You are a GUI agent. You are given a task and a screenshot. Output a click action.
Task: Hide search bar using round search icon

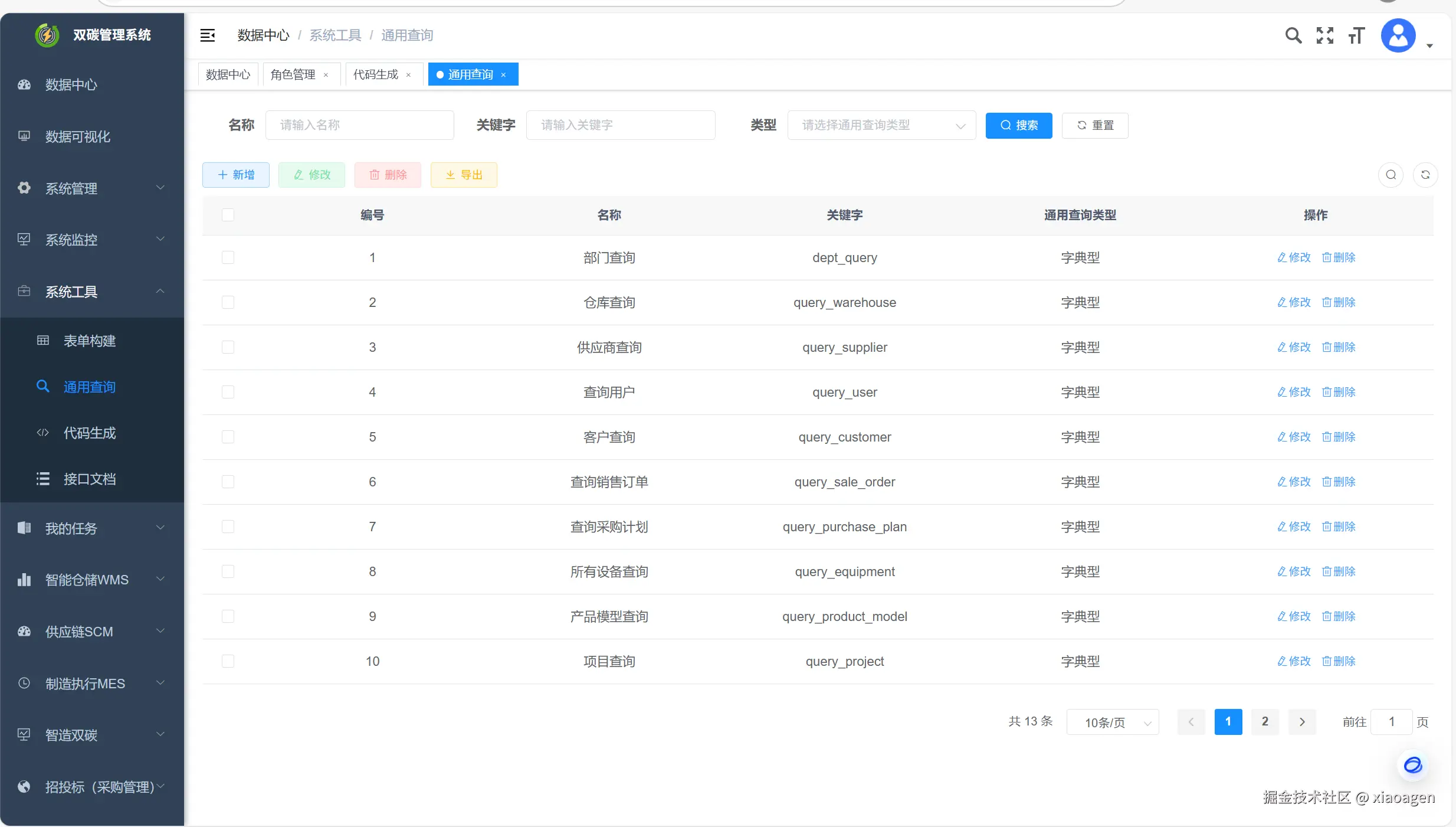tap(1391, 175)
